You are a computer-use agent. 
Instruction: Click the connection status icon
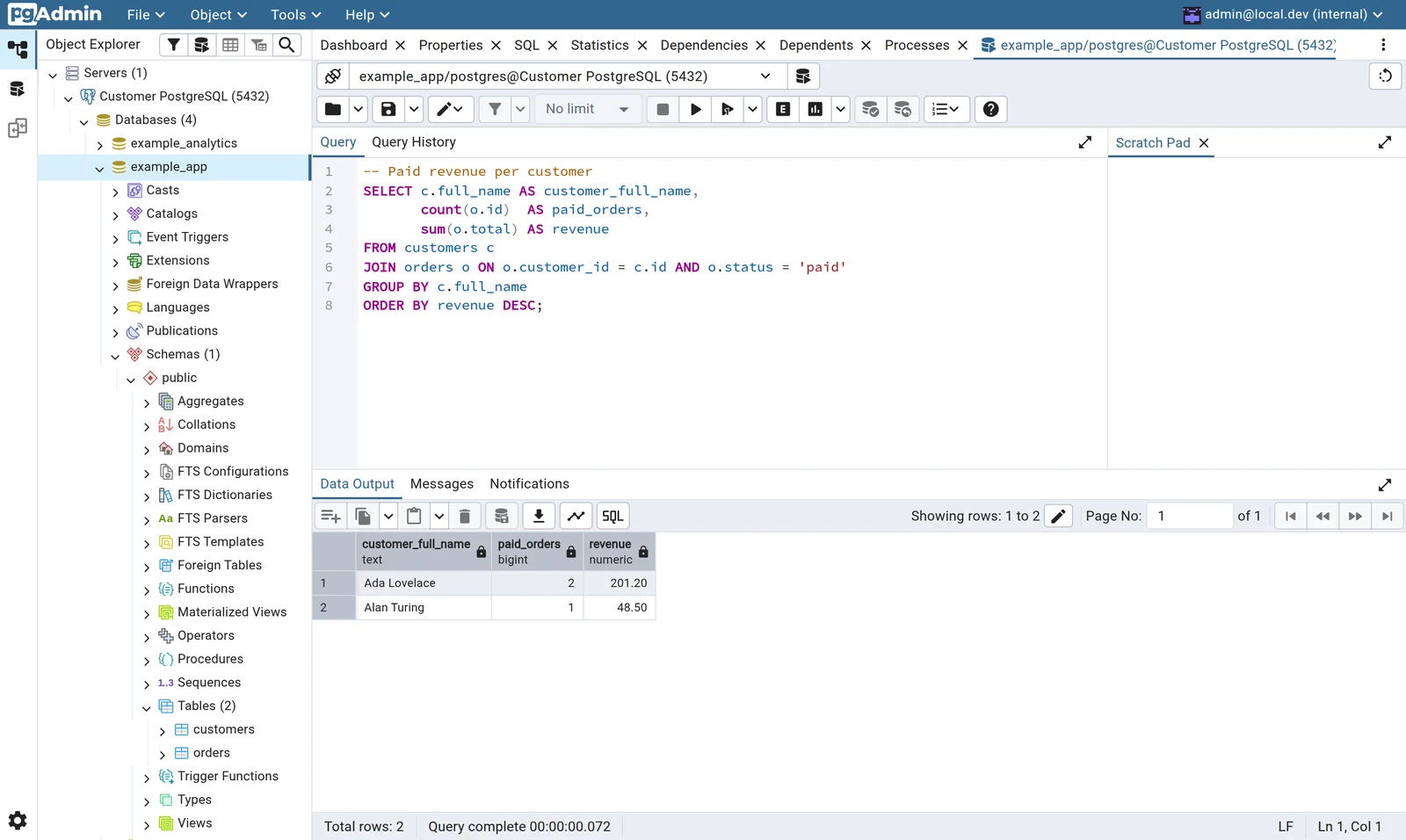pyautogui.click(x=333, y=76)
